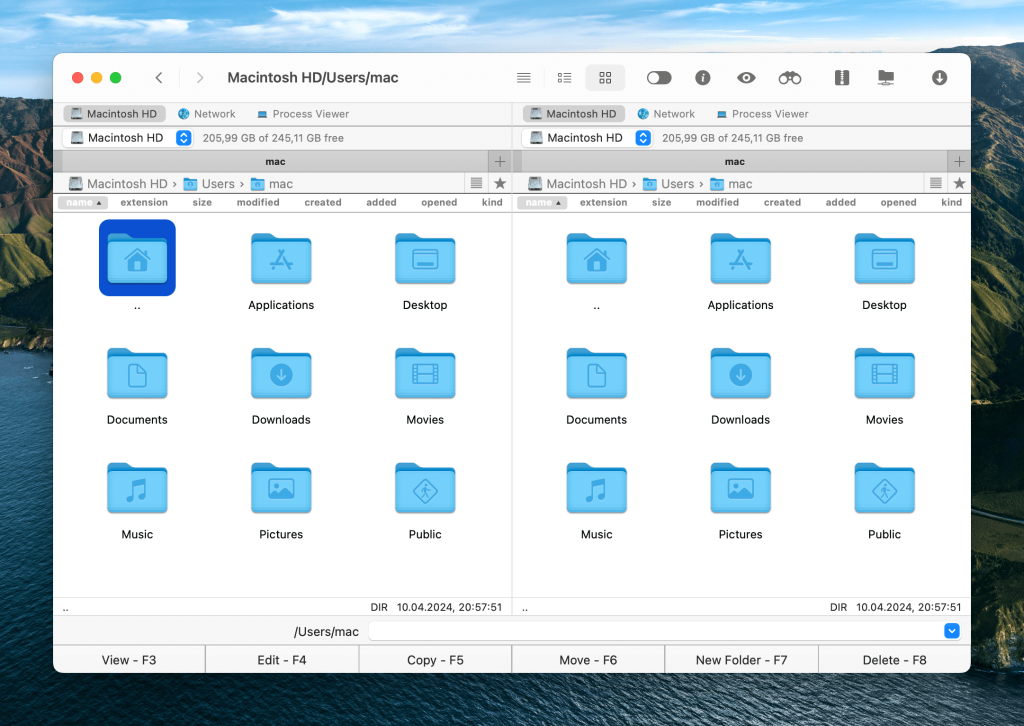Viewport: 1024px width, 726px height.
Task: Switch to full list view mode
Action: click(x=523, y=78)
